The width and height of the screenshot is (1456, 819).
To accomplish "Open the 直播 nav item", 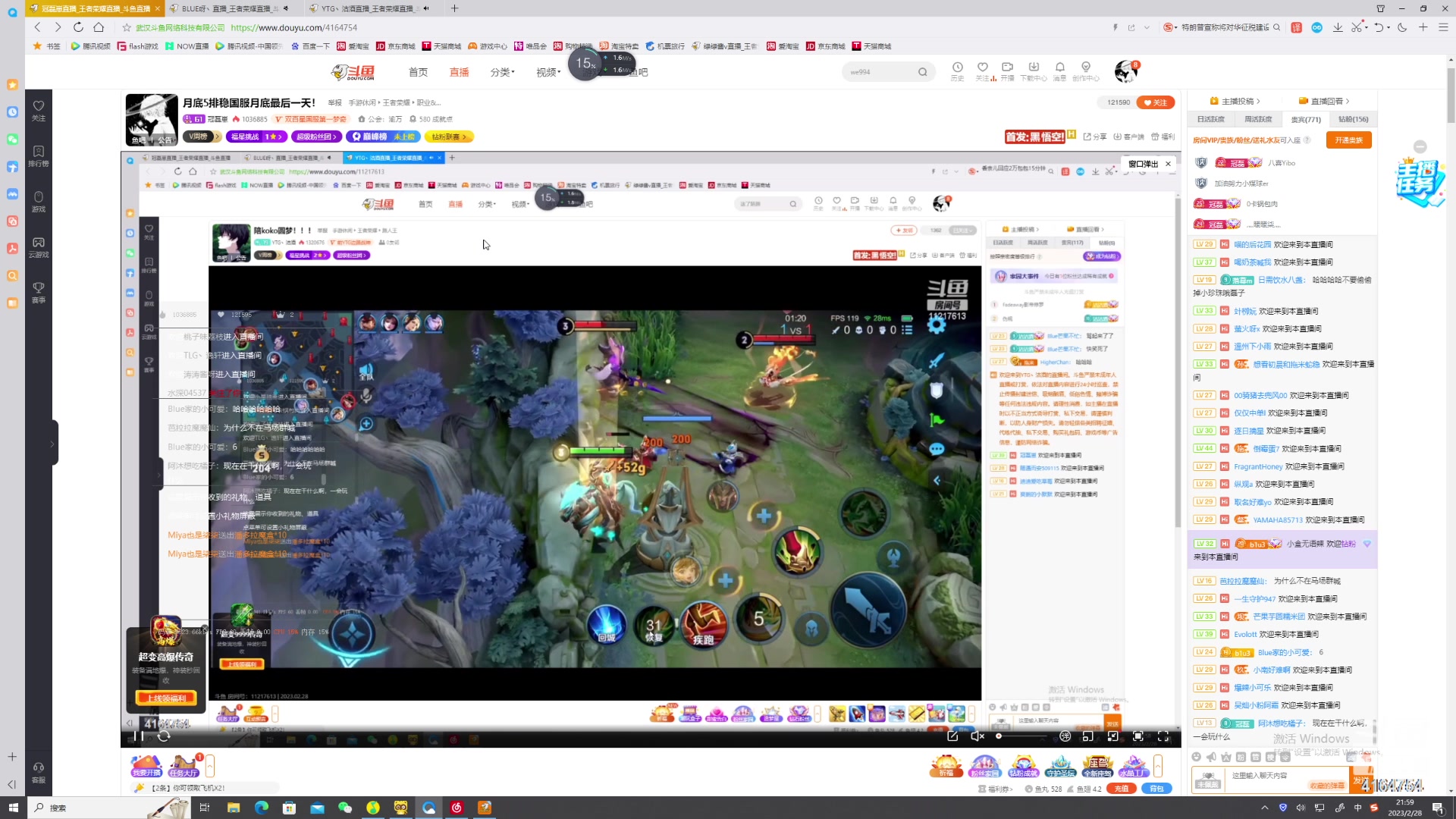I will click(x=460, y=72).
